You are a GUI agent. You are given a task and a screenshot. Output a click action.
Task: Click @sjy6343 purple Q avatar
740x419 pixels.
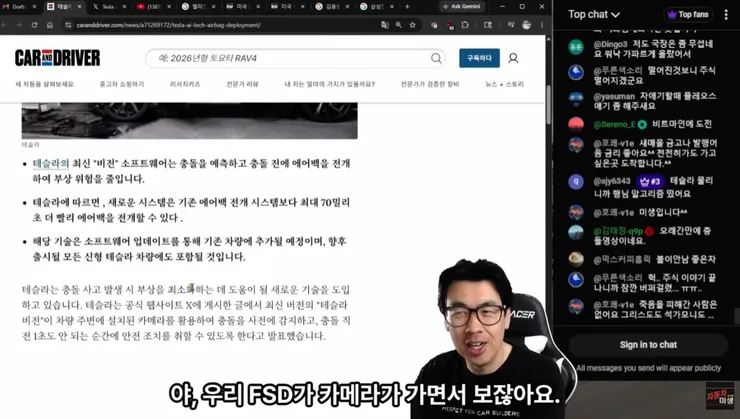click(576, 182)
